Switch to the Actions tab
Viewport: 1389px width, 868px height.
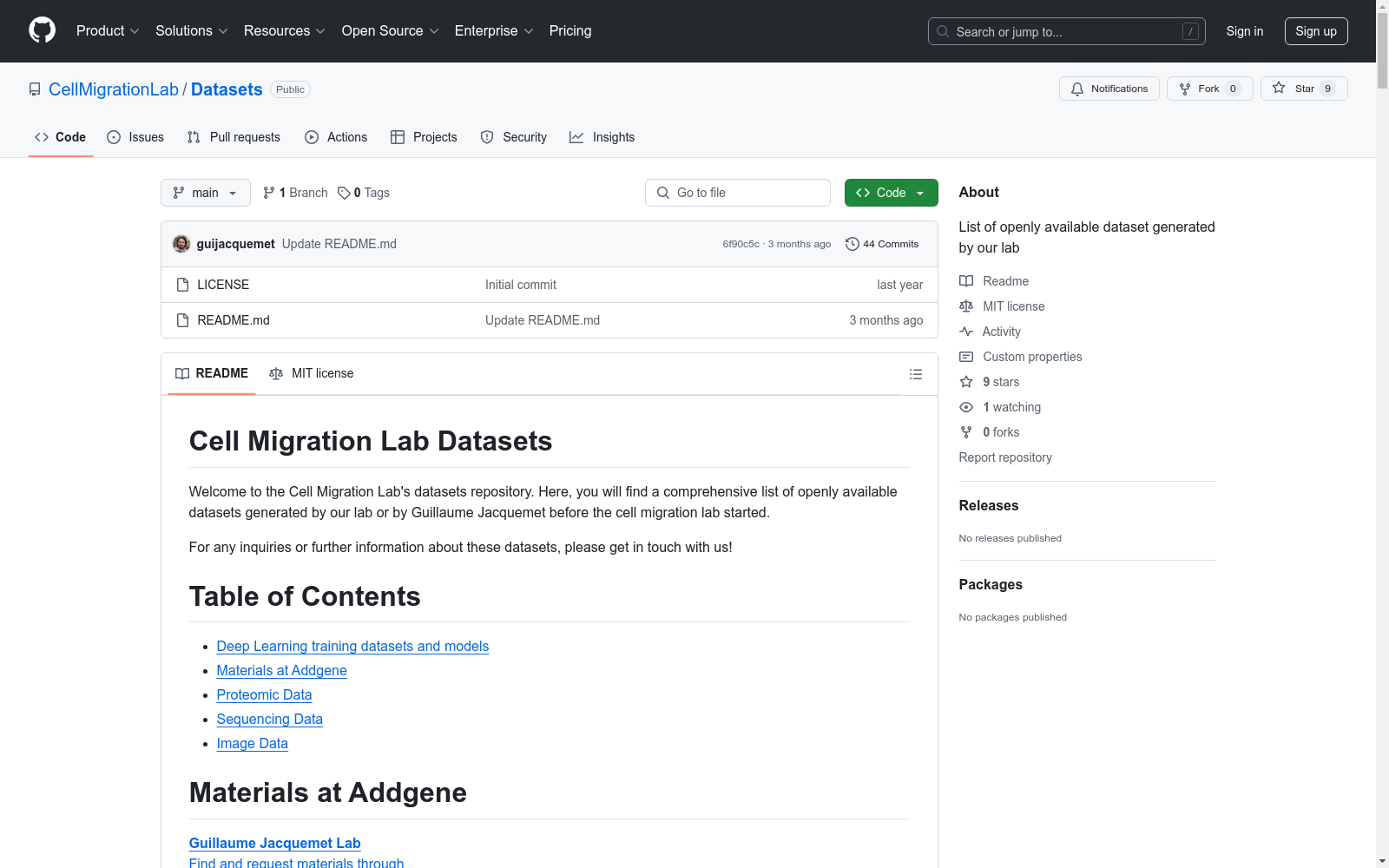click(336, 137)
